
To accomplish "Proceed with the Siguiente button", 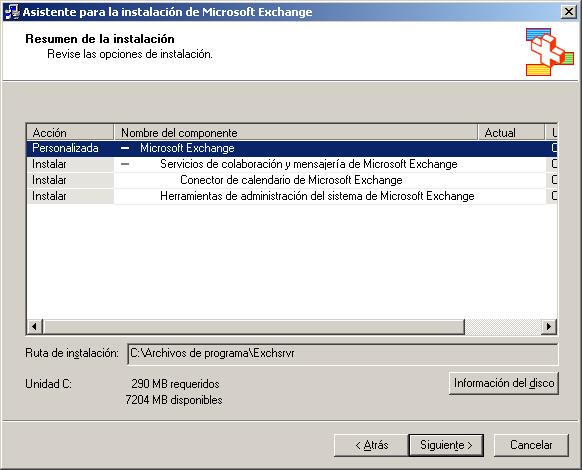I will [446, 445].
